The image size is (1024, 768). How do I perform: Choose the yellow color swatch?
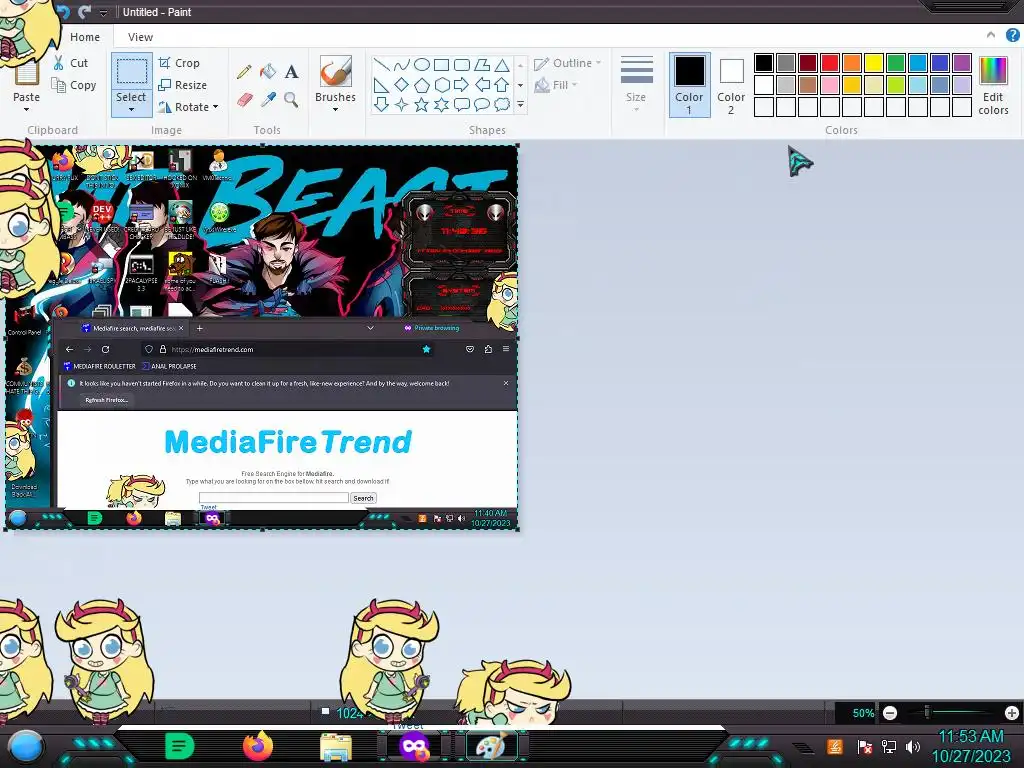point(874,63)
